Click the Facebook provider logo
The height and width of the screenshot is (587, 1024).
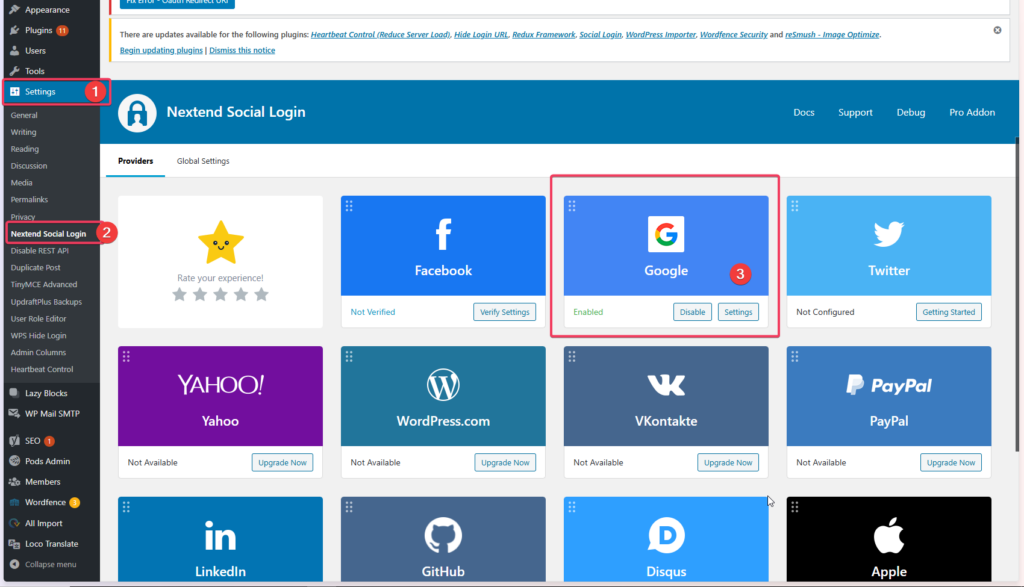[443, 234]
